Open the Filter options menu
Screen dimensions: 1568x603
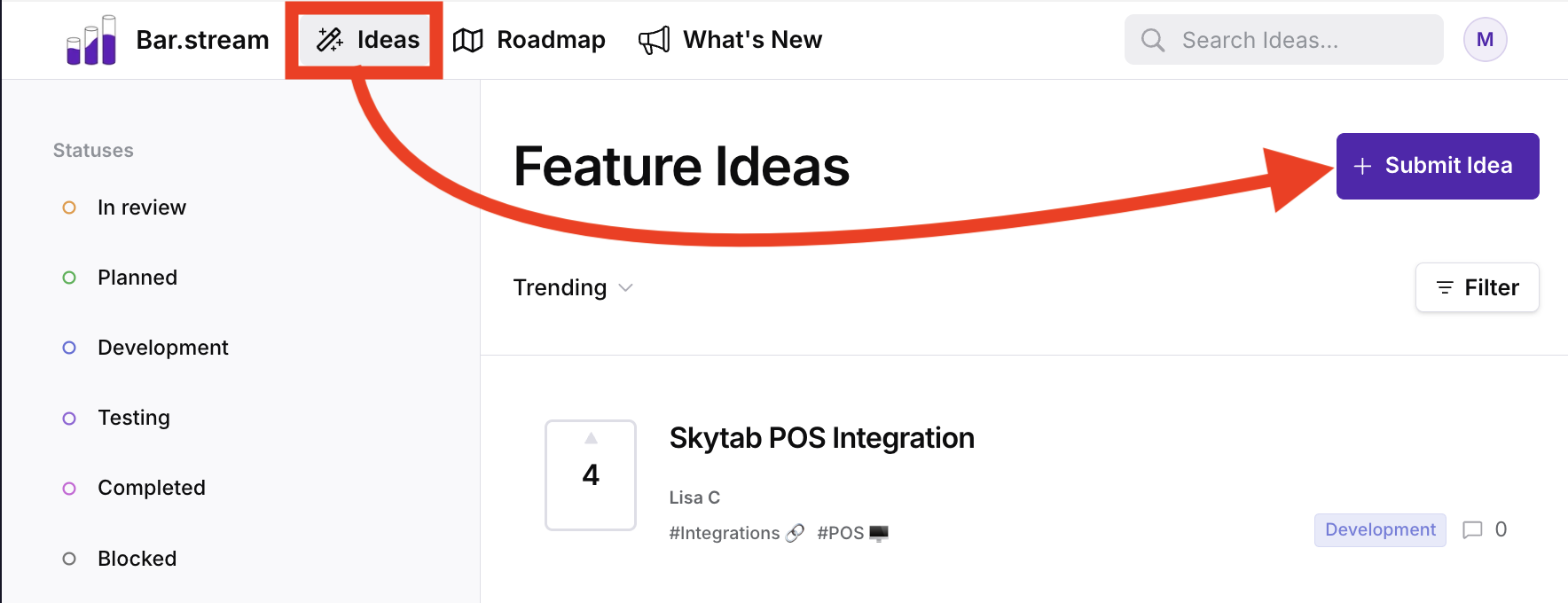[x=1477, y=287]
